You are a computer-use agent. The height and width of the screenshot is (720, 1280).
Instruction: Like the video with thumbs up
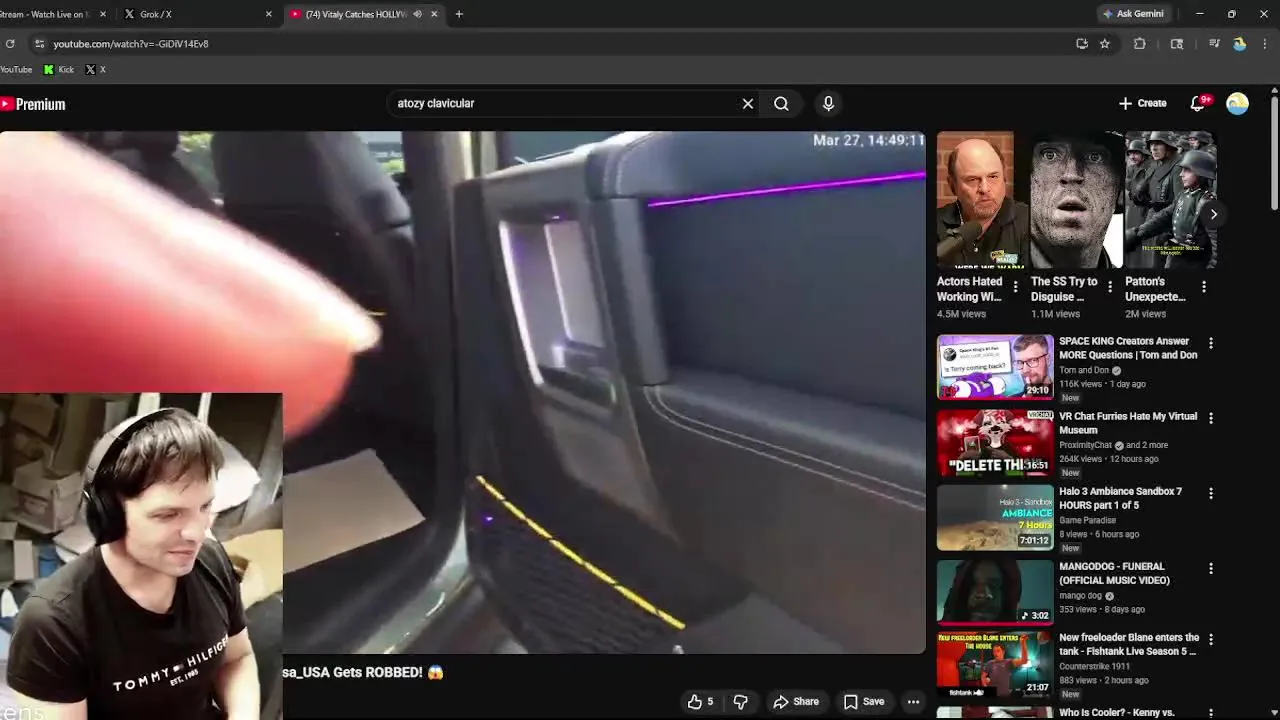(x=700, y=702)
